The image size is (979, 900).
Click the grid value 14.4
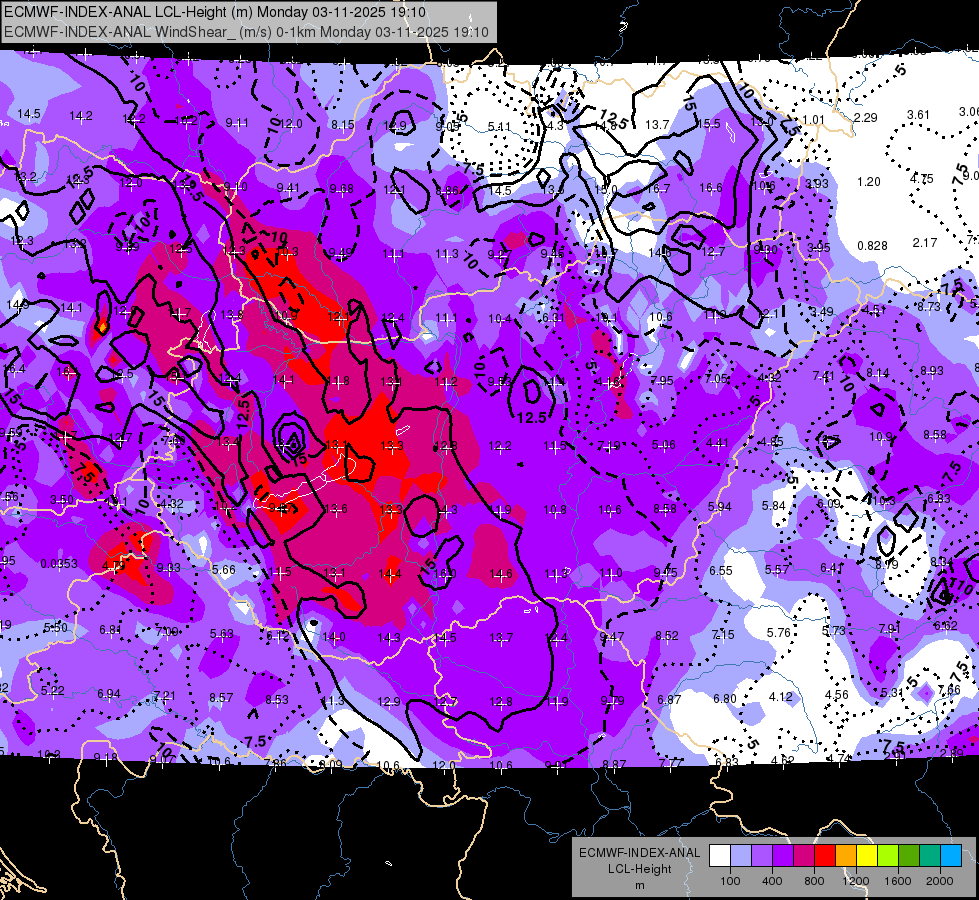[390, 573]
